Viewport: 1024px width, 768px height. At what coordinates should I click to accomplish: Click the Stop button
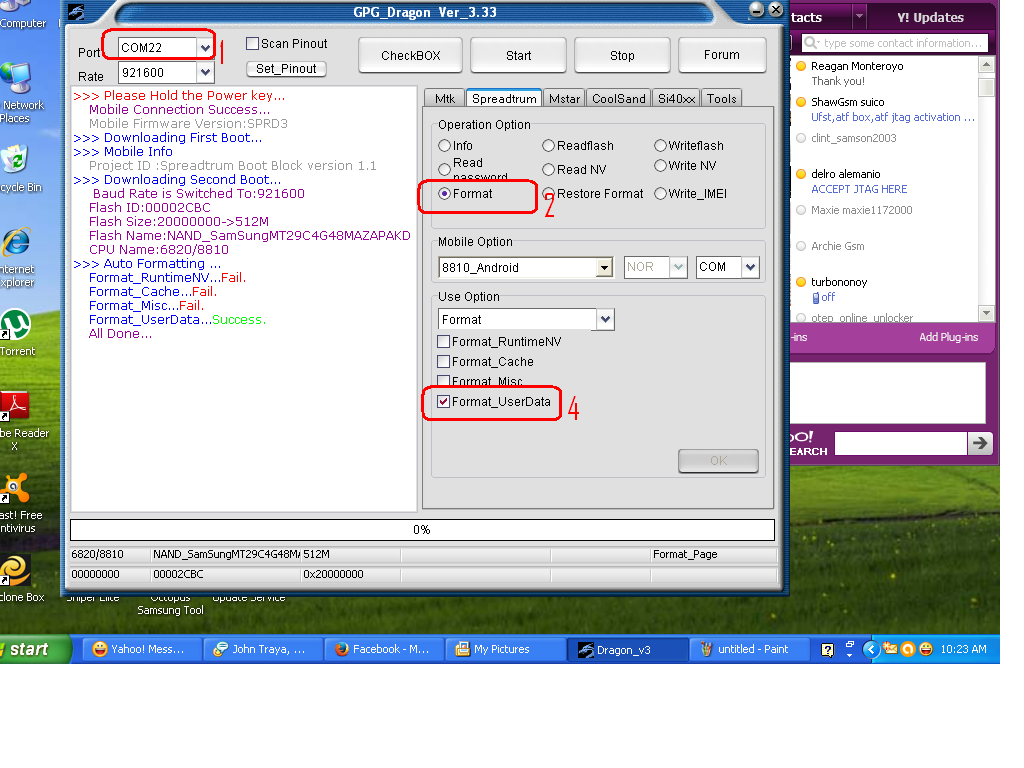pos(622,56)
